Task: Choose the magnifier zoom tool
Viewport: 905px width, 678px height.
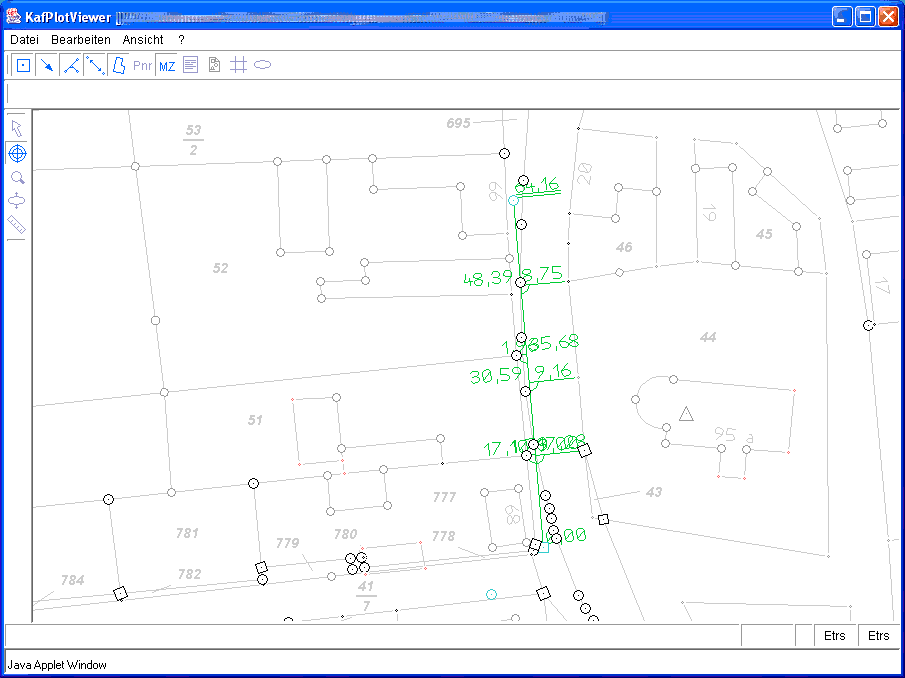Action: (17, 177)
